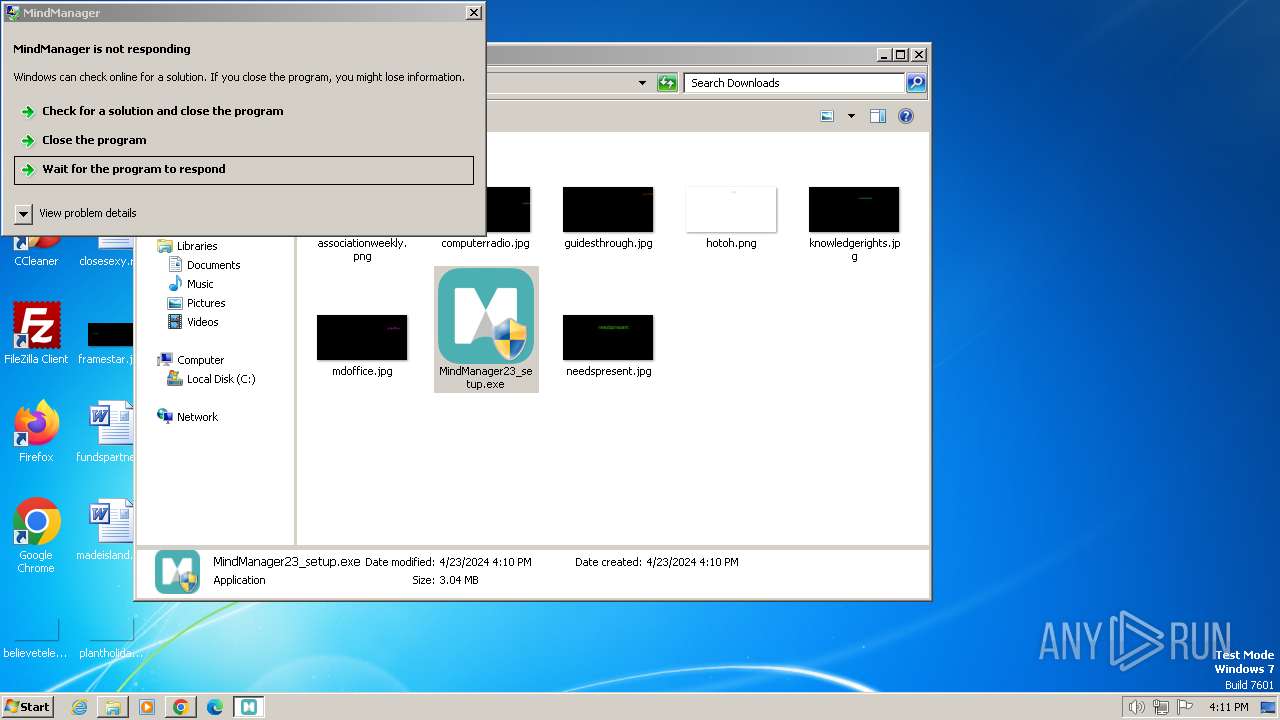This screenshot has width=1280, height=720.
Task: Choose 'Wait for the program to respond'
Action: pos(244,169)
